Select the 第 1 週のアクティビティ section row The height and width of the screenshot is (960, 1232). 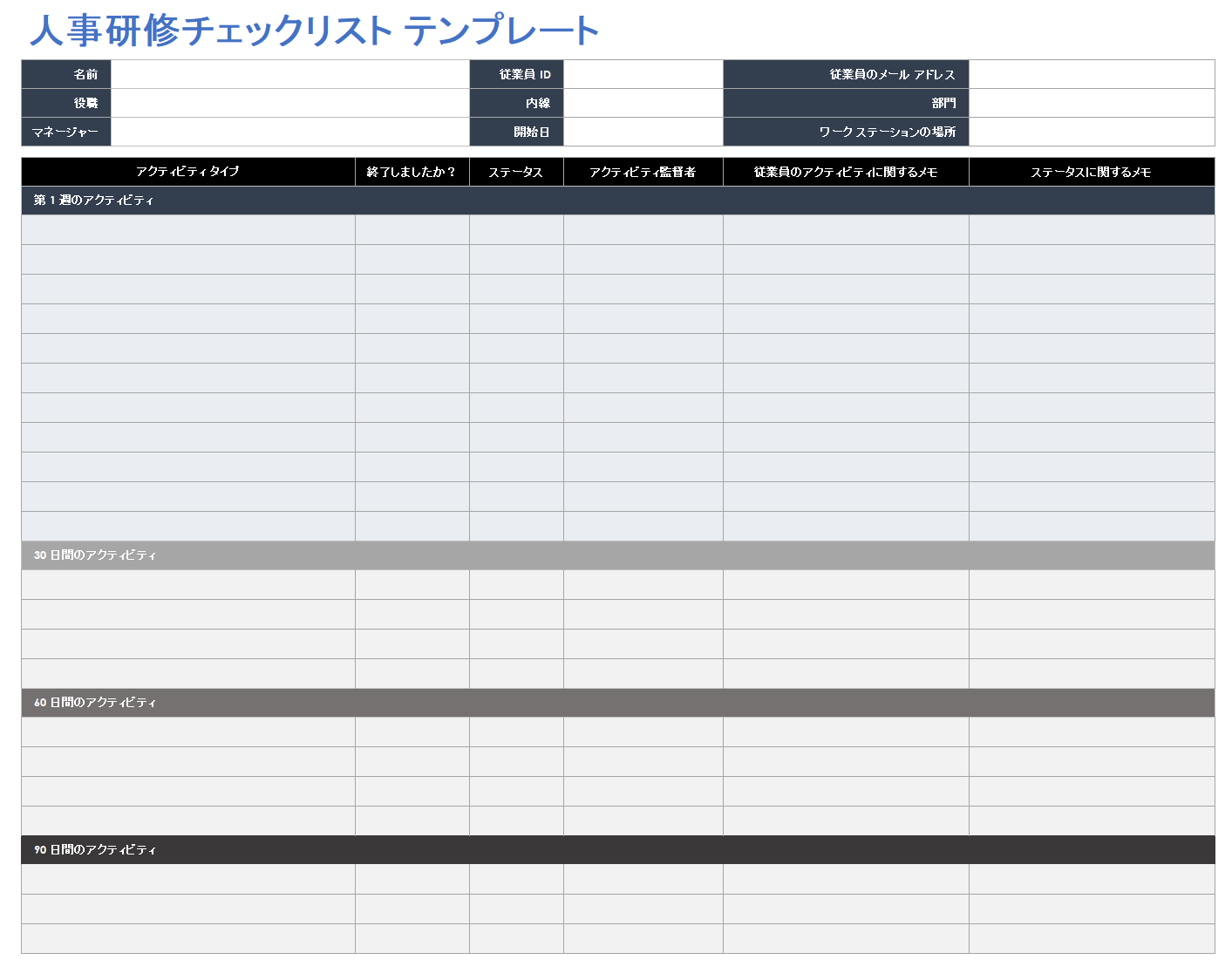pyautogui.click(x=618, y=201)
